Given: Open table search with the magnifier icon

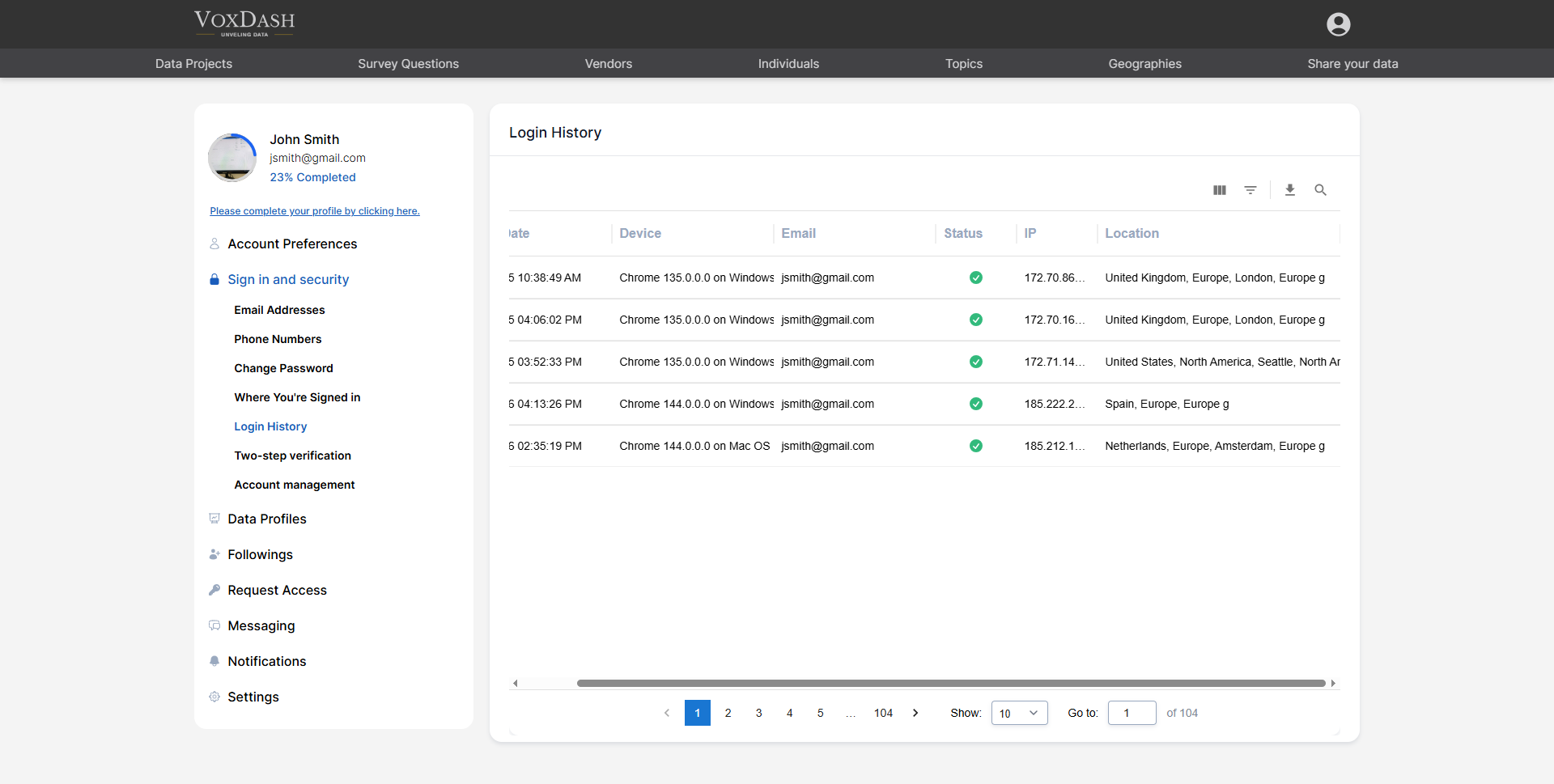Looking at the screenshot, I should pos(1320,190).
